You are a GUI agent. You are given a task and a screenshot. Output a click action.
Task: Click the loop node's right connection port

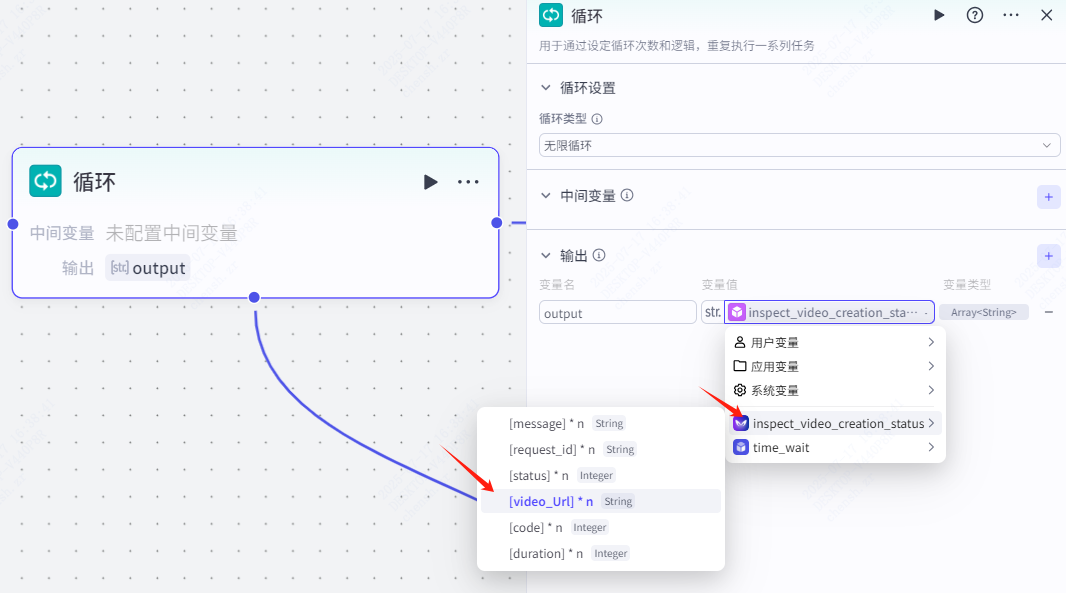click(497, 222)
